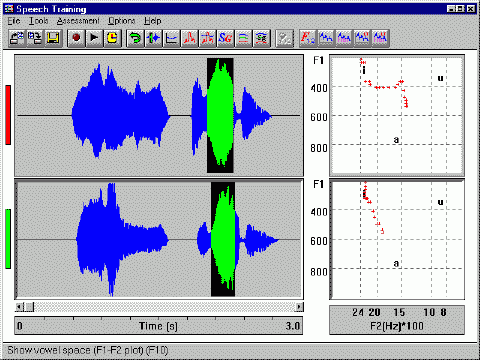Viewport: 480px width, 360px height.
Task: Open the File menu
Action: pyautogui.click(x=14, y=21)
